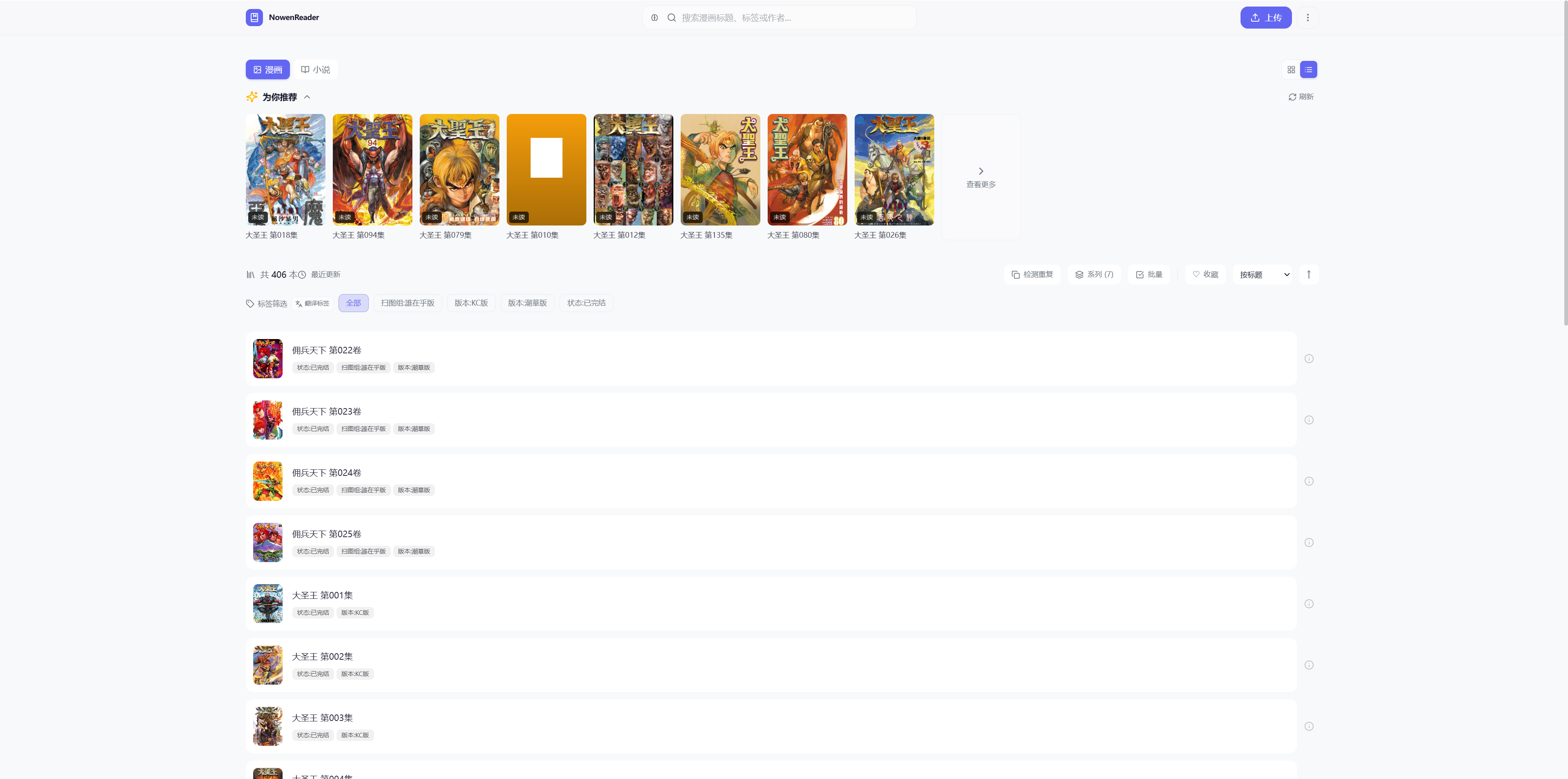Viewport: 1568px width, 779px height.
Task: Filter by tag 版本:KC版
Action: tap(471, 304)
